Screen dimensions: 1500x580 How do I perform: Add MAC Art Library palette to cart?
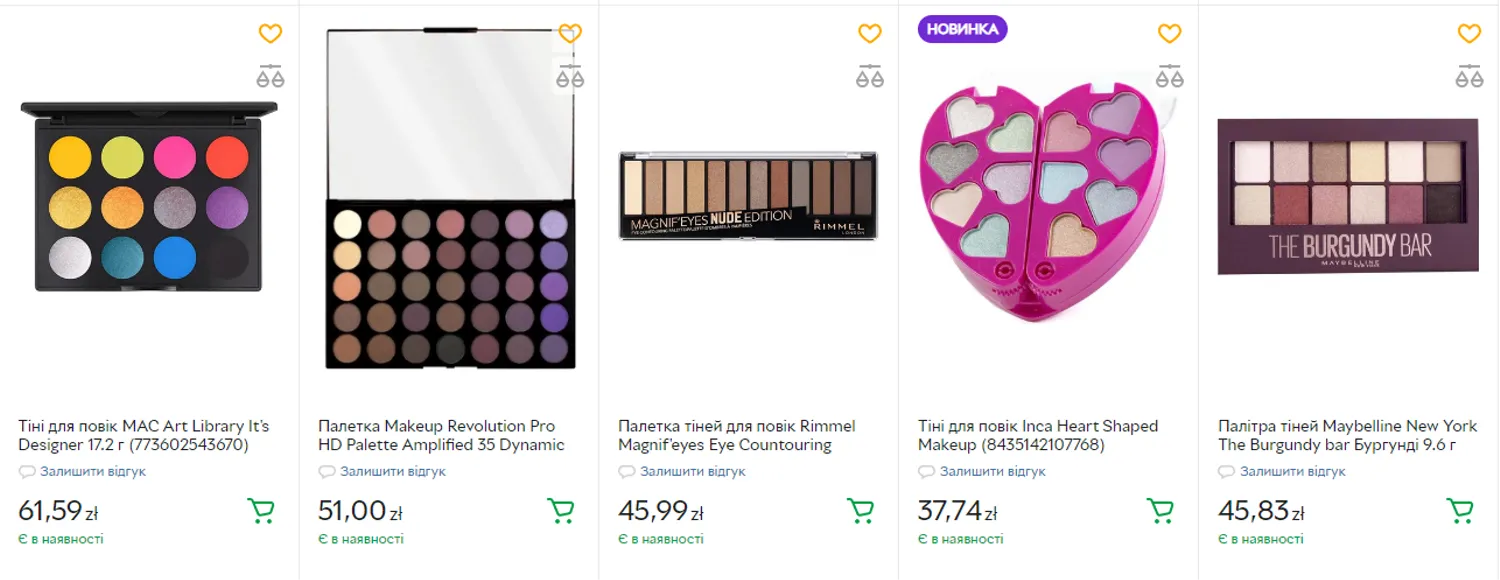261,511
